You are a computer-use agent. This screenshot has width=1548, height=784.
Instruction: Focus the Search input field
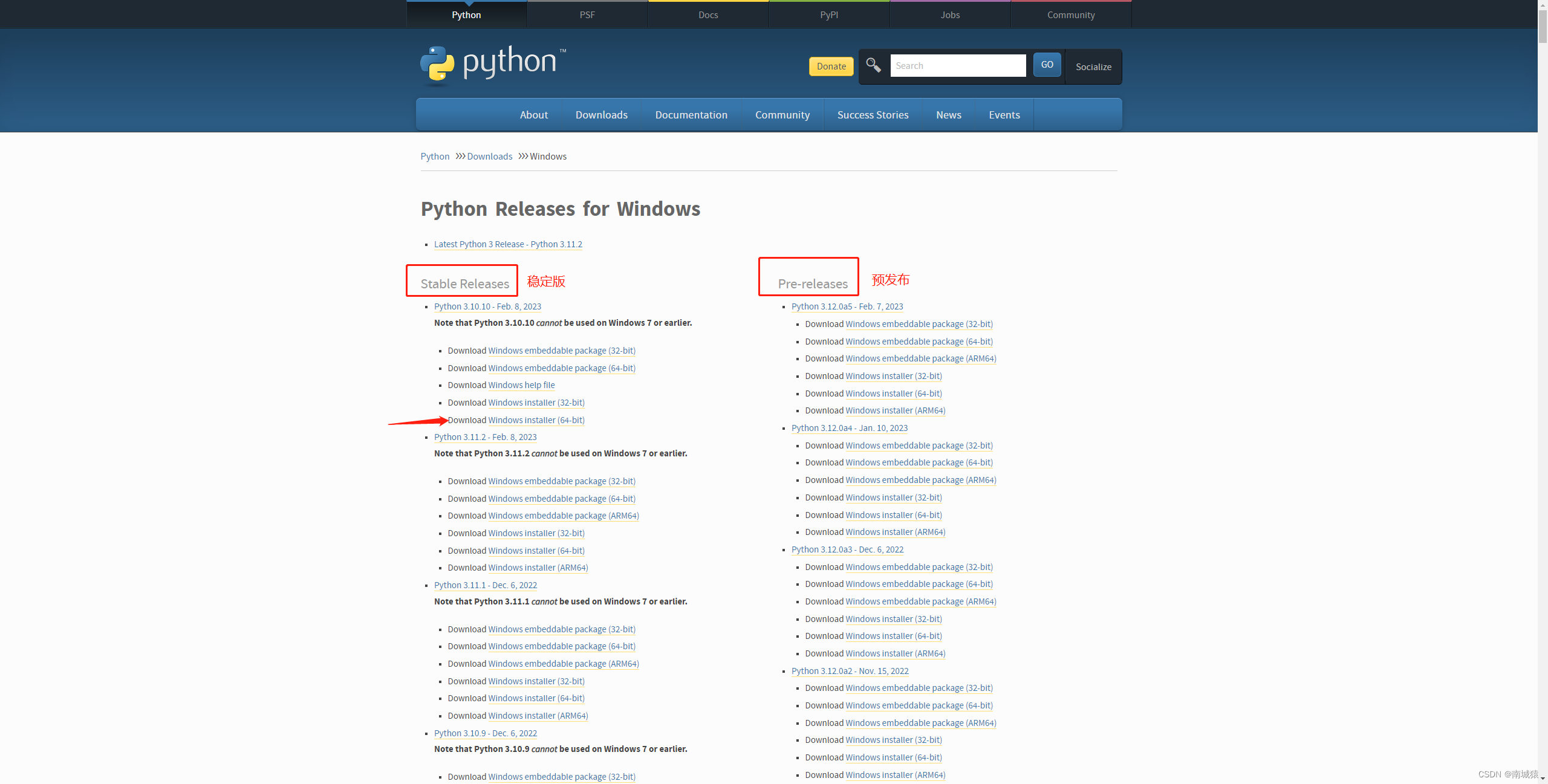[958, 65]
